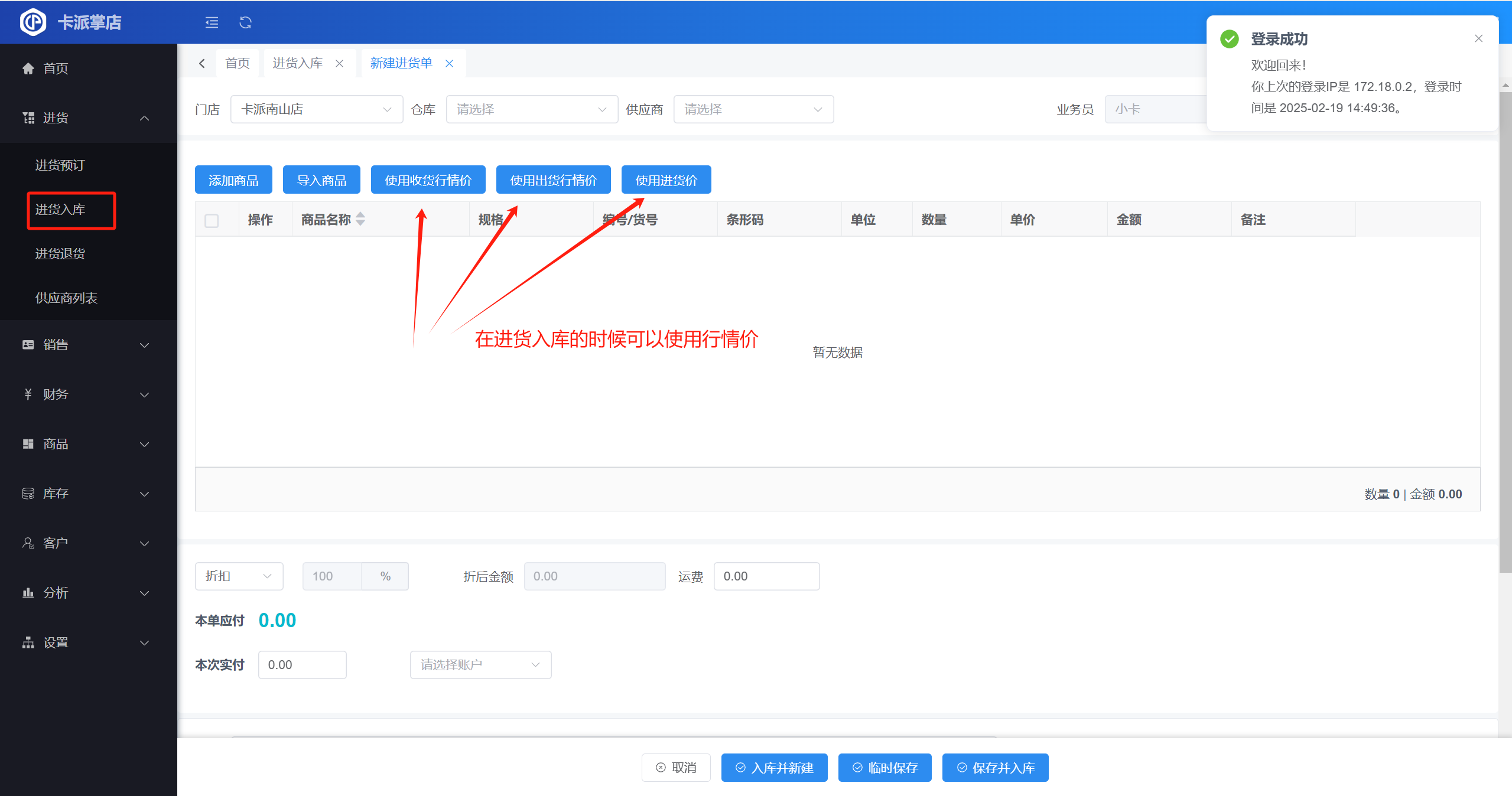The height and width of the screenshot is (796, 1512).
Task: Close the 进货入库 tab
Action: click(340, 63)
